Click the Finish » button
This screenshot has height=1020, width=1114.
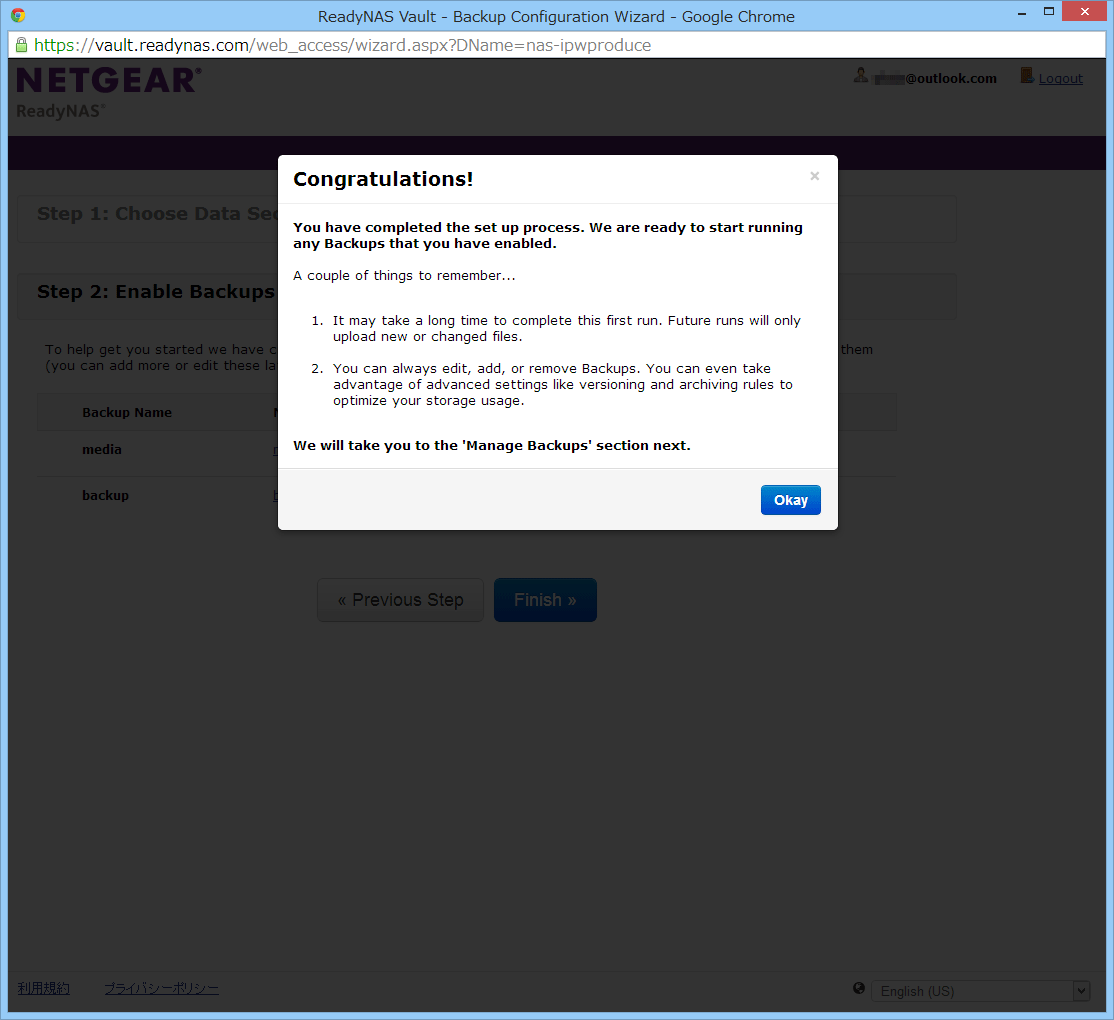pyautogui.click(x=545, y=600)
